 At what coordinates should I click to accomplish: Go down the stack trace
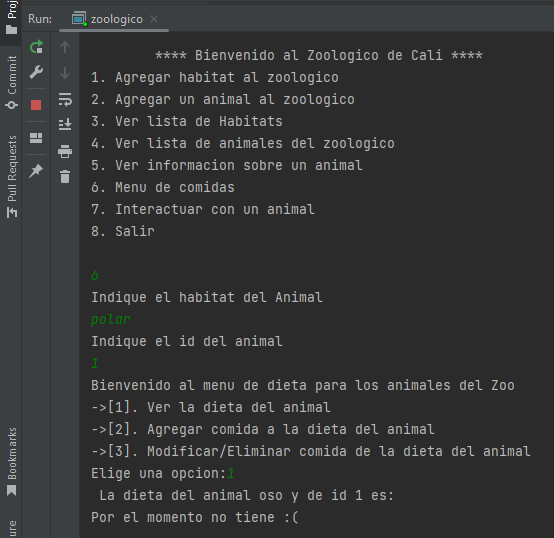tap(65, 73)
